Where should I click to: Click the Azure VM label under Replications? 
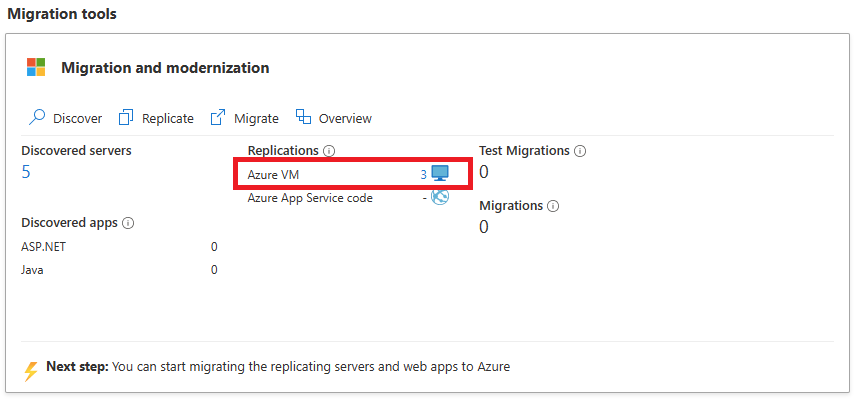(x=273, y=175)
